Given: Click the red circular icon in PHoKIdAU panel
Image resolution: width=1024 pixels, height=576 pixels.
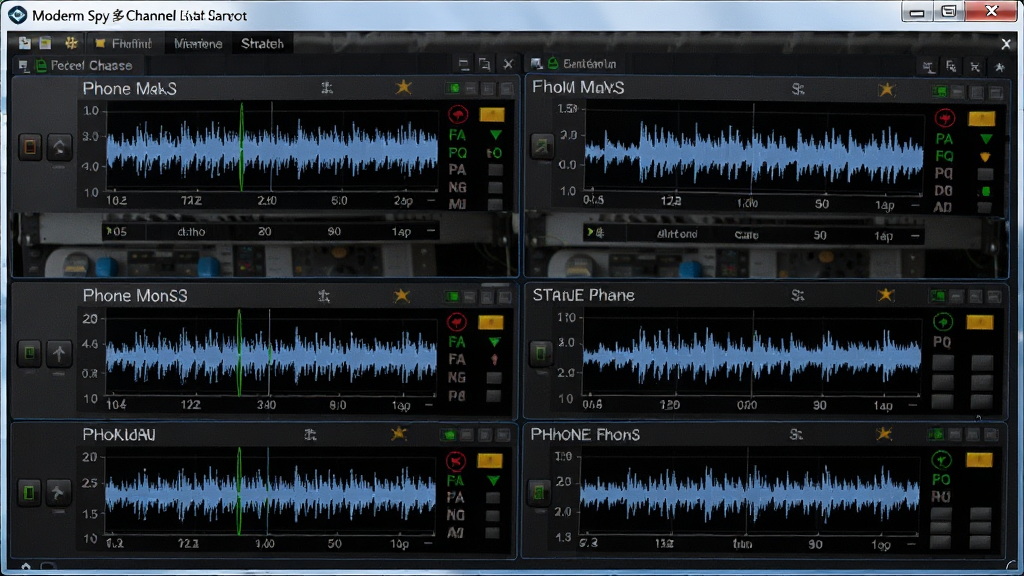Looking at the screenshot, I should (456, 461).
